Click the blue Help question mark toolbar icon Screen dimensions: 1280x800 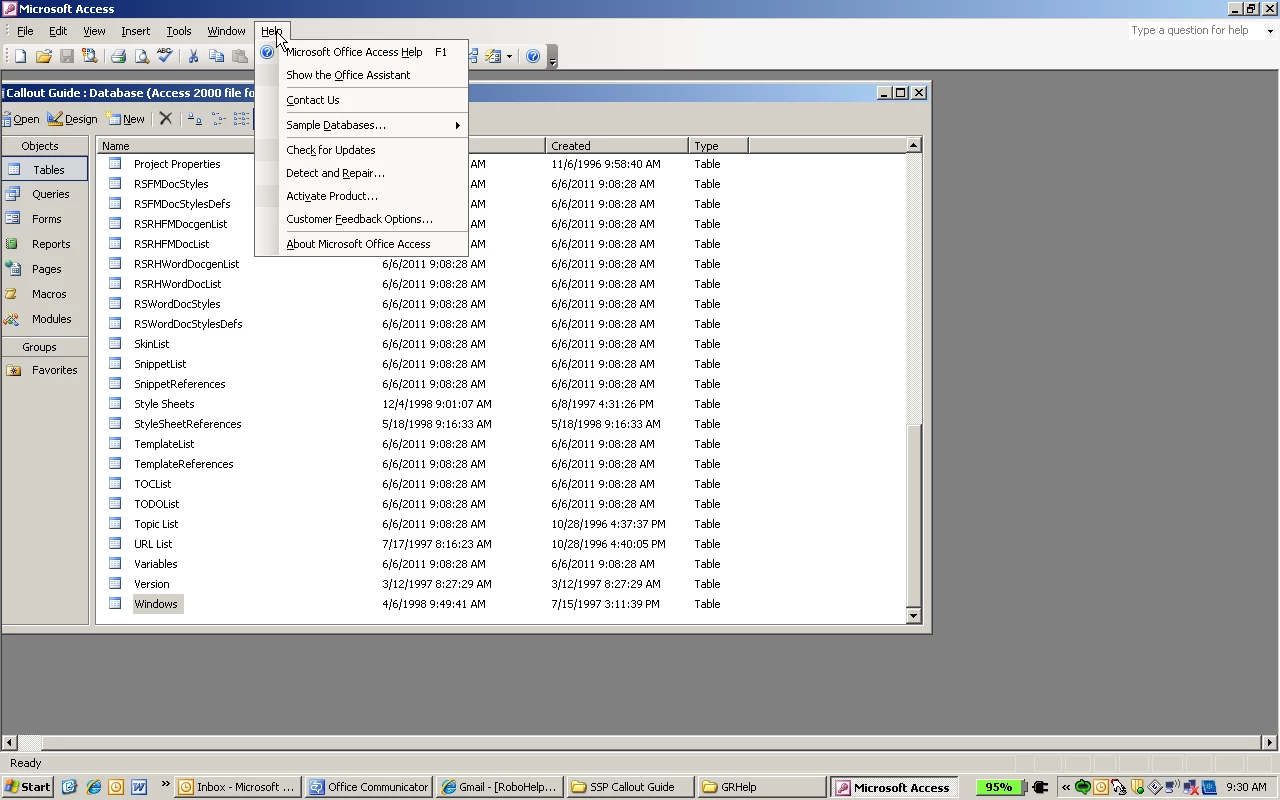pos(533,57)
